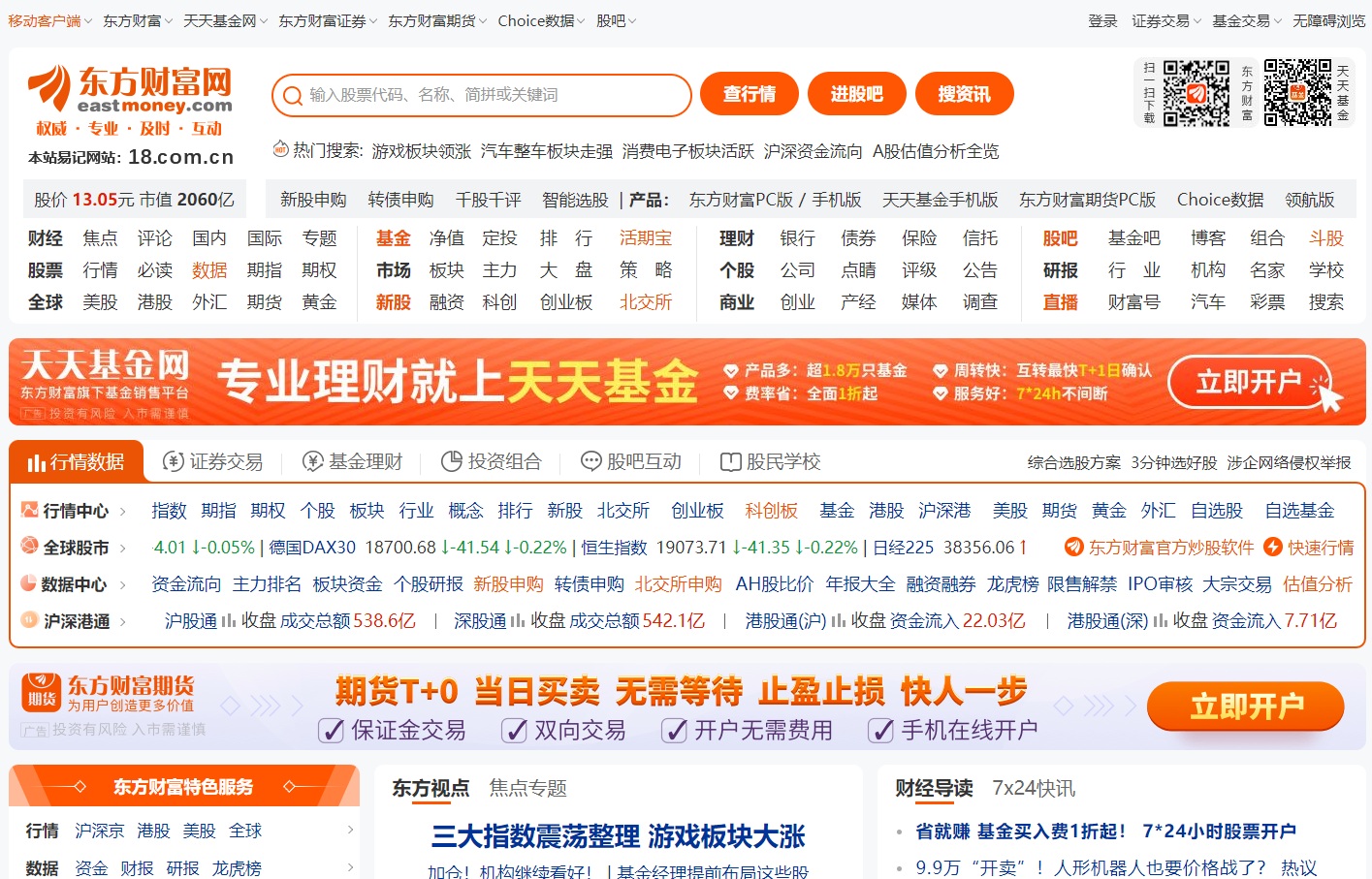Switch to the 证券交易 tab

(213, 462)
